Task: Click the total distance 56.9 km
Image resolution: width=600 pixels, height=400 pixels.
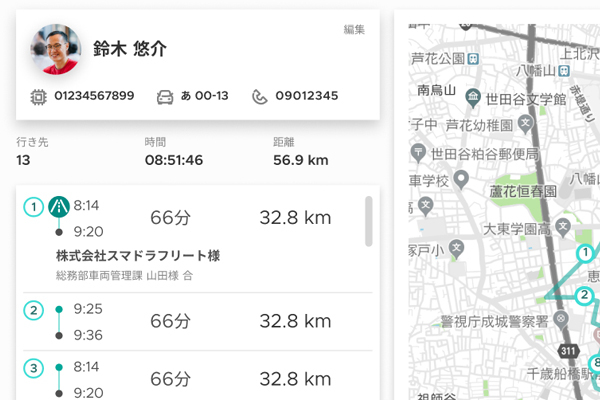Action: pos(301,160)
